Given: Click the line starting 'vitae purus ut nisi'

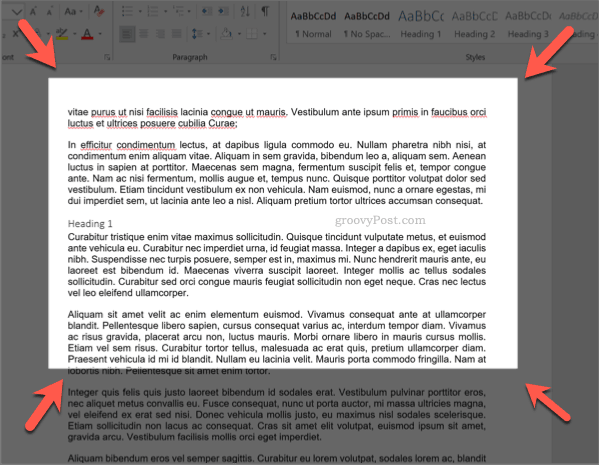Looking at the screenshot, I should point(277,112).
